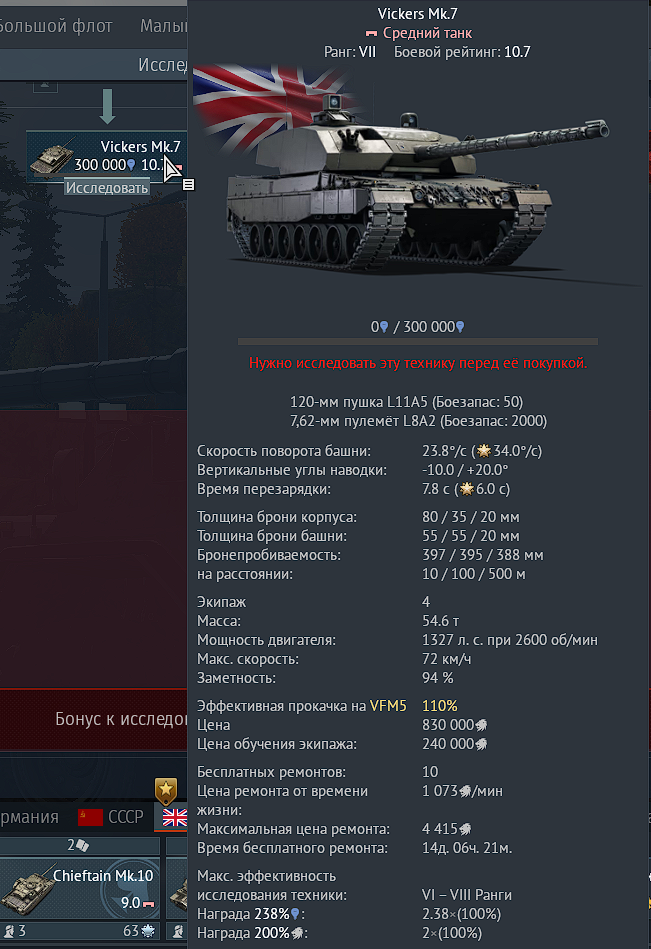Screen dimensions: 651x949
Task: Click the research points progress bar
Action: pyautogui.click(x=417, y=342)
